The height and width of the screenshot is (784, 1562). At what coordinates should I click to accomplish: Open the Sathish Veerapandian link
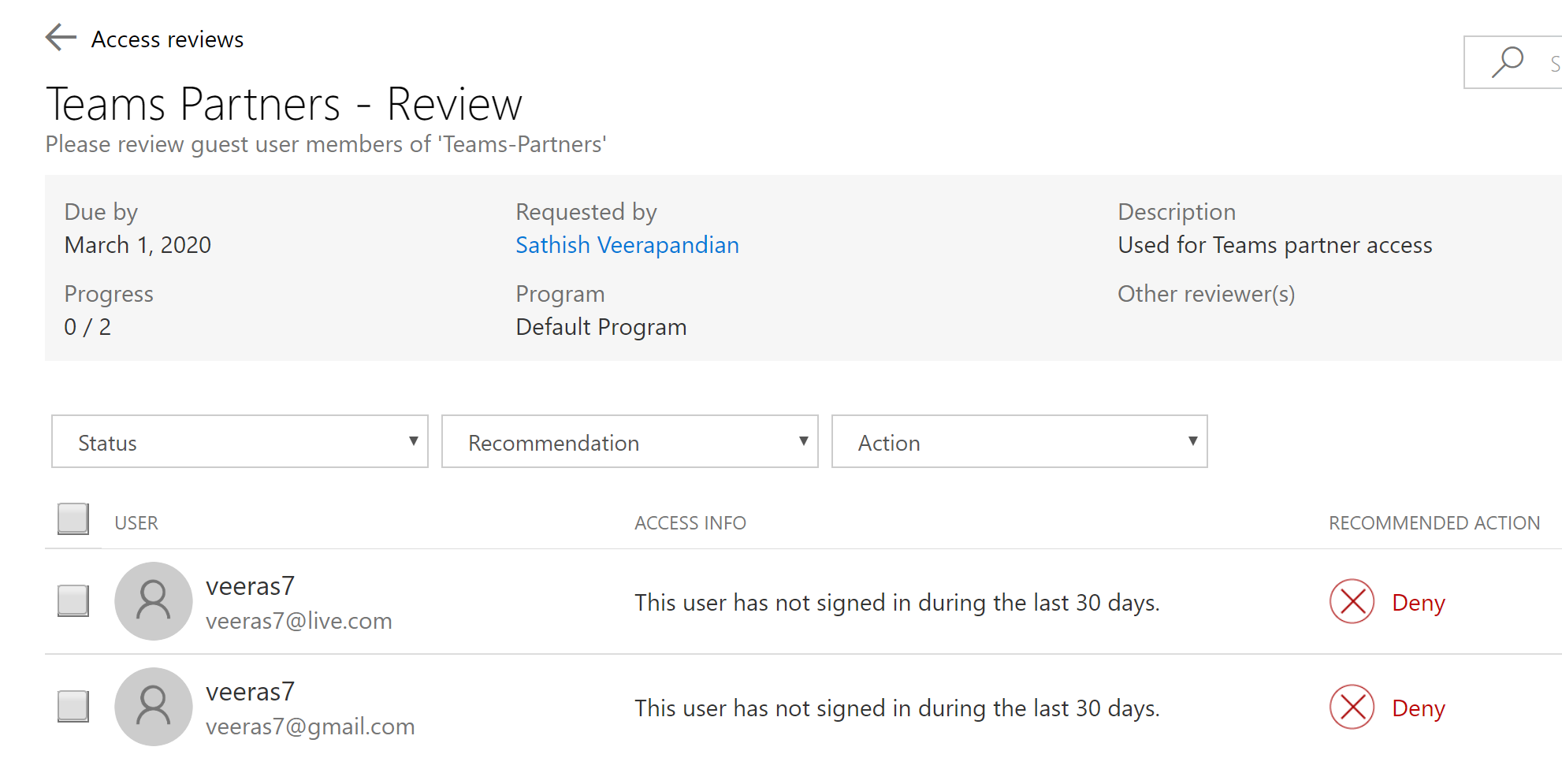click(627, 245)
